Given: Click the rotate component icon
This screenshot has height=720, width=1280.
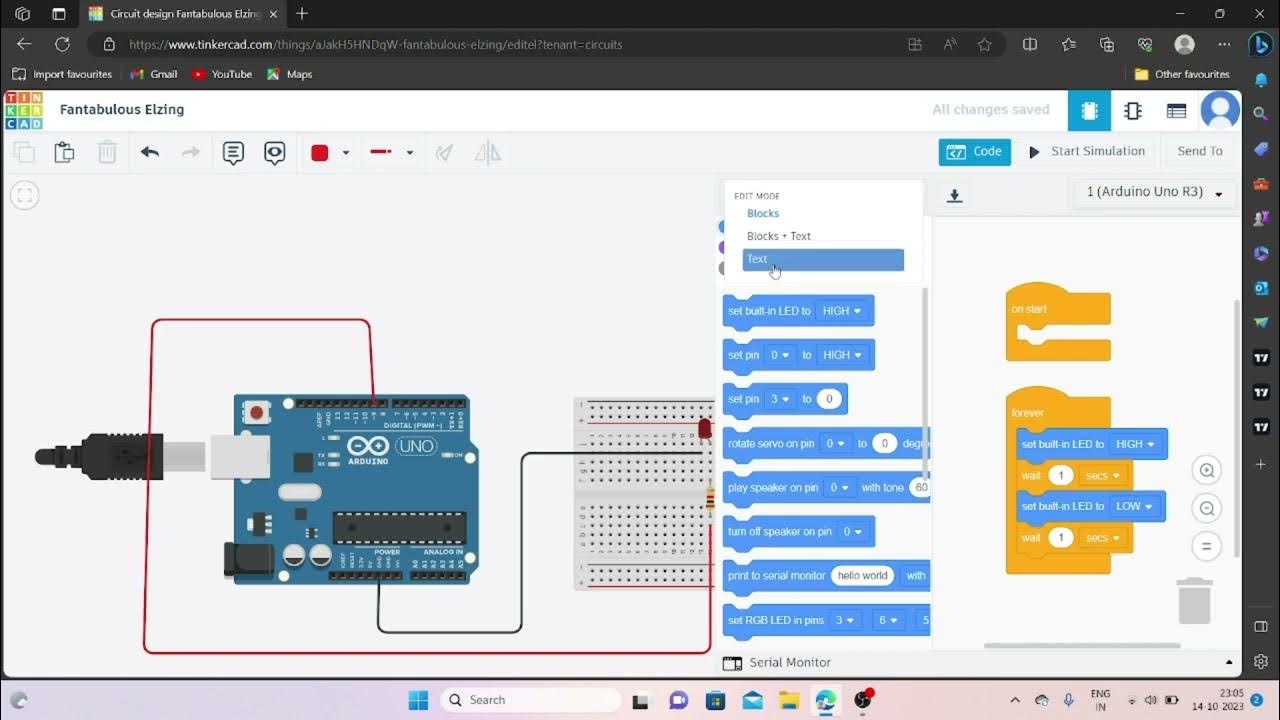Looking at the screenshot, I should pos(445,152).
